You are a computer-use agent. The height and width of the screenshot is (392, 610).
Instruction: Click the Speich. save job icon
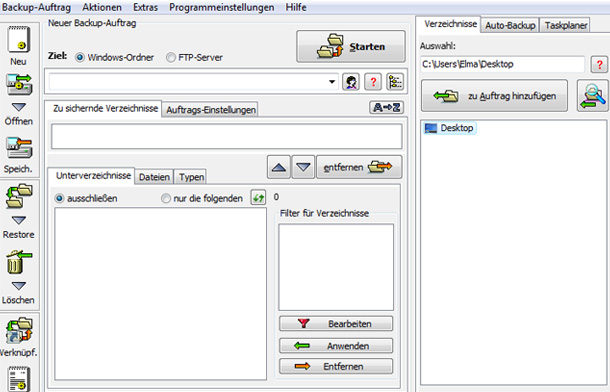pyautogui.click(x=19, y=147)
